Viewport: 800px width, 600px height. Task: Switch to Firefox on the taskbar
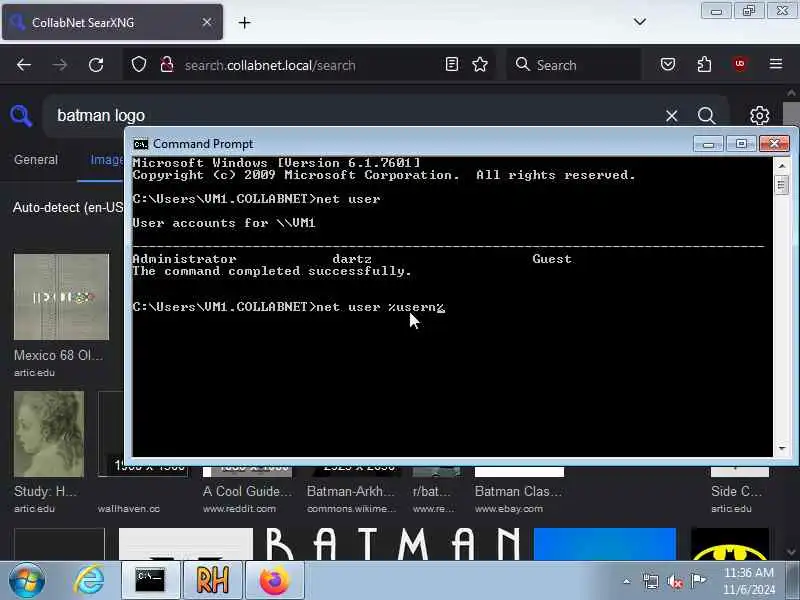tap(274, 580)
